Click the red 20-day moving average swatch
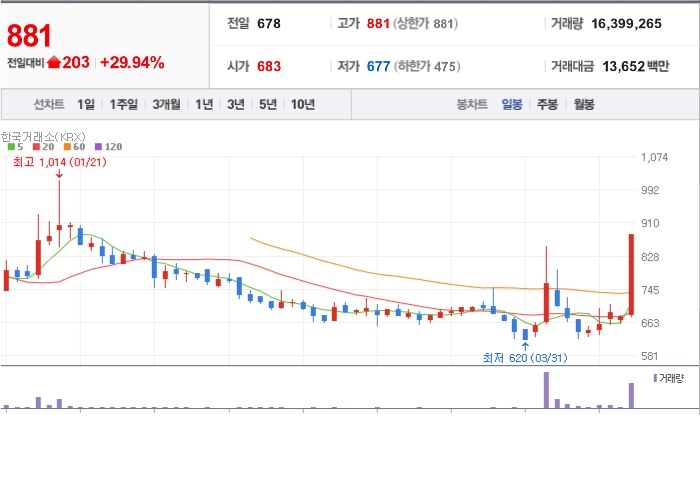700x490 pixels. click(x=36, y=147)
